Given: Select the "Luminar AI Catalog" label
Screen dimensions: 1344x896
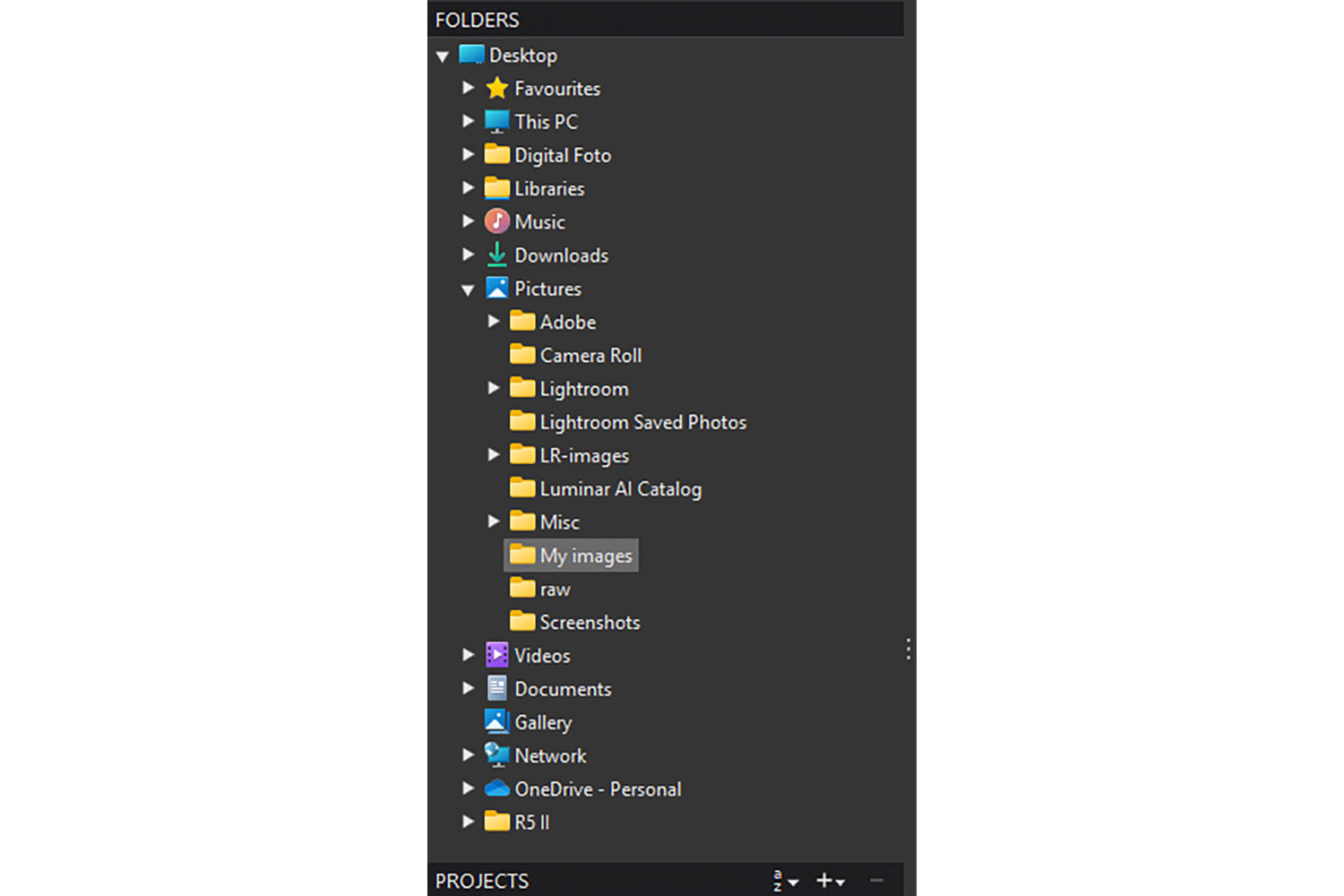Looking at the screenshot, I should tap(621, 489).
